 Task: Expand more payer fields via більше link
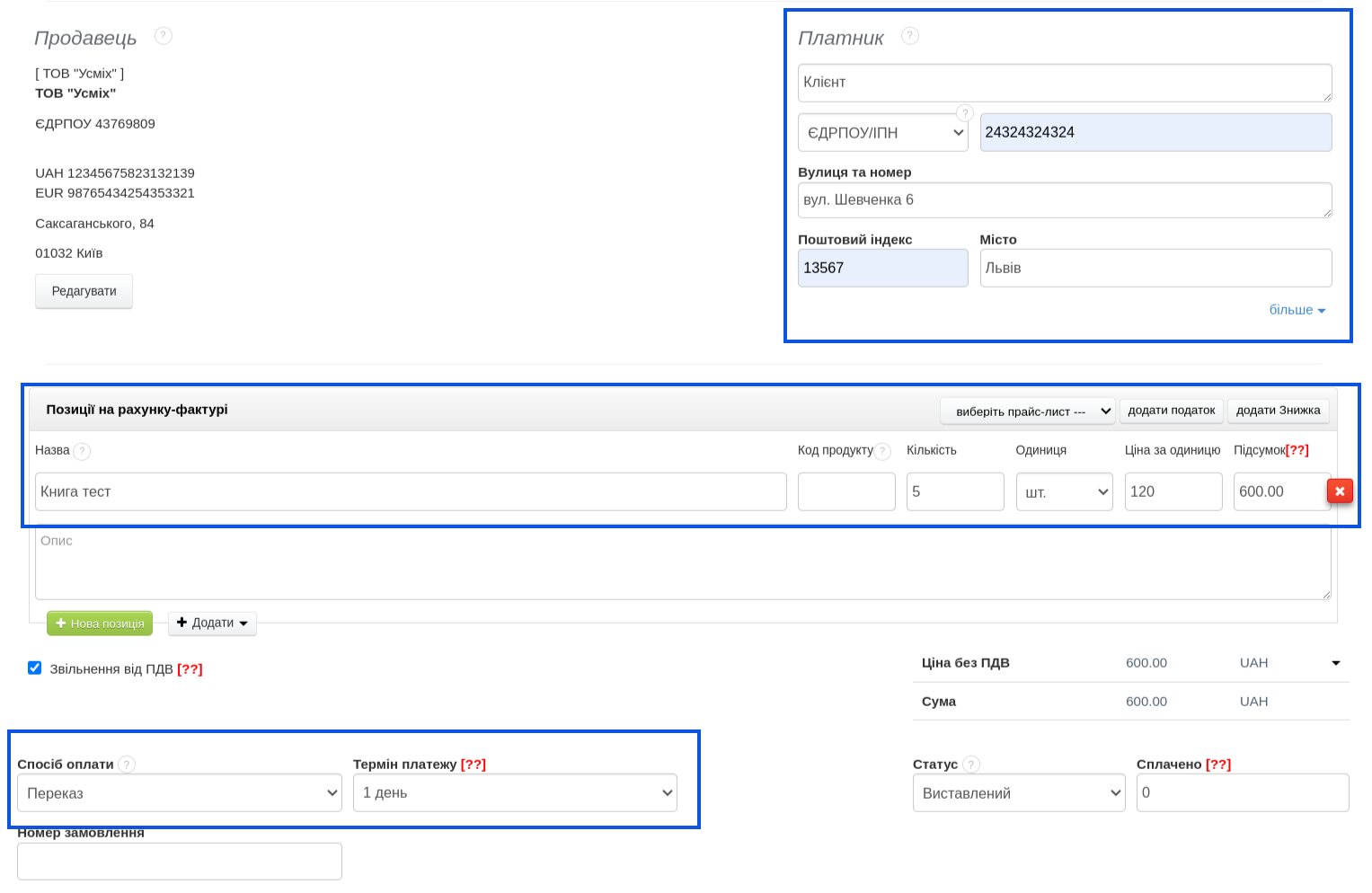pos(1296,310)
